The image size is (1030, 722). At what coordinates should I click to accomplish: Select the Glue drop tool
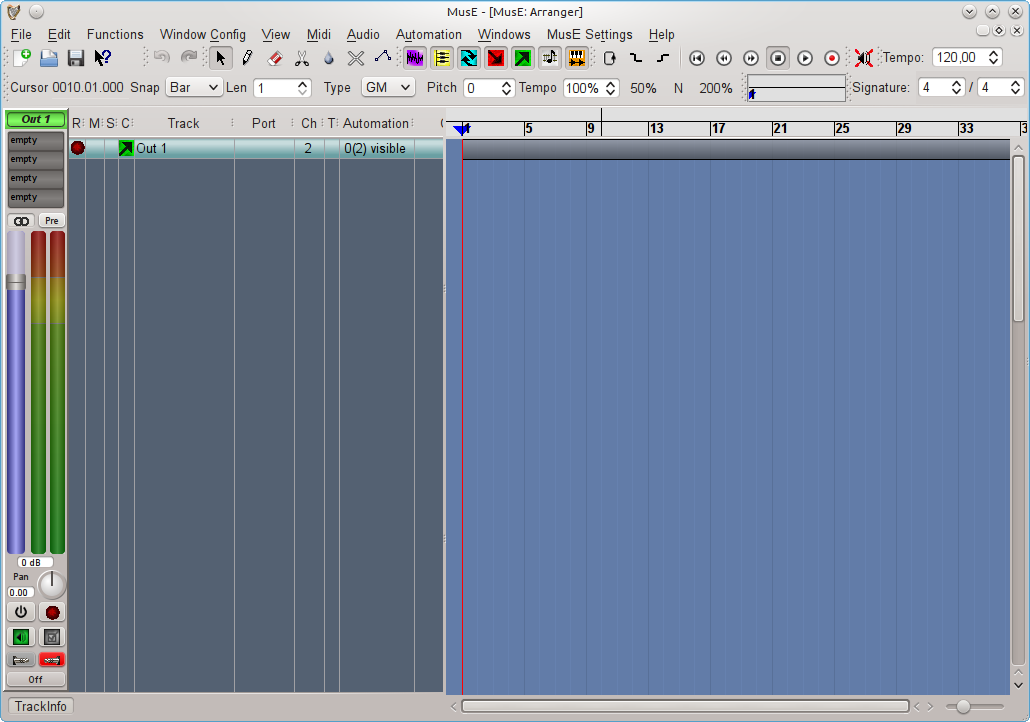tap(329, 58)
